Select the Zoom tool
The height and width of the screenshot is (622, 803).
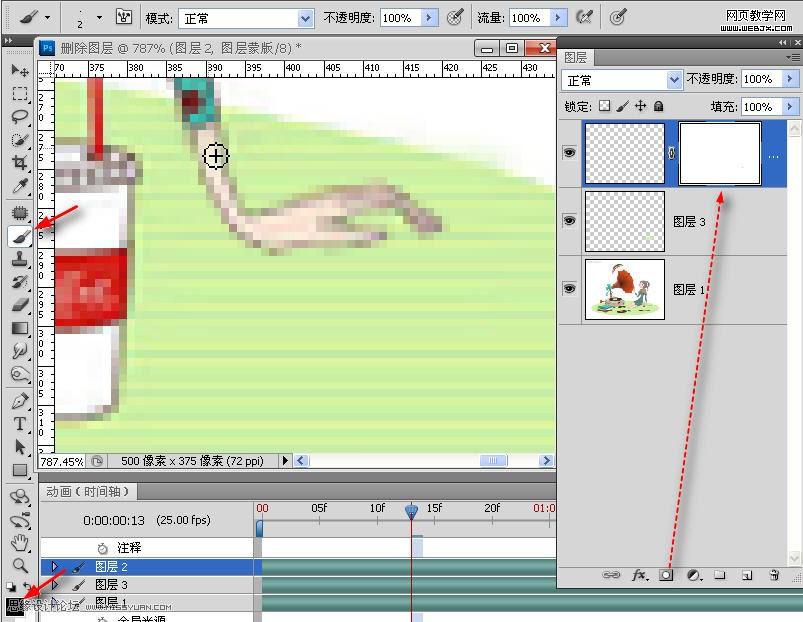click(19, 566)
